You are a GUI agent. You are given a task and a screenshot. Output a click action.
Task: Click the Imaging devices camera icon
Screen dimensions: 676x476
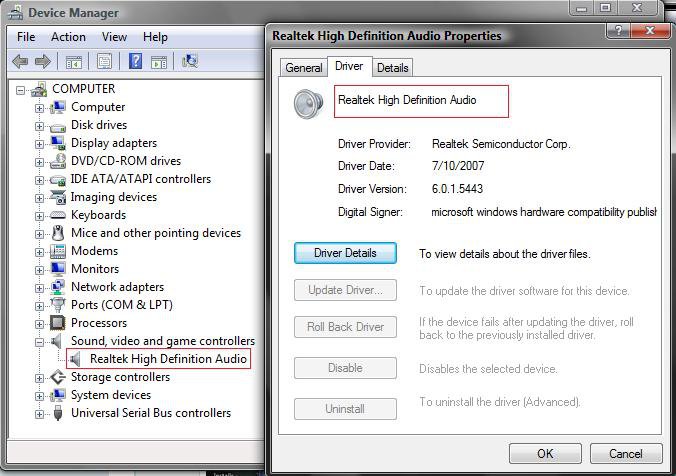(58, 197)
